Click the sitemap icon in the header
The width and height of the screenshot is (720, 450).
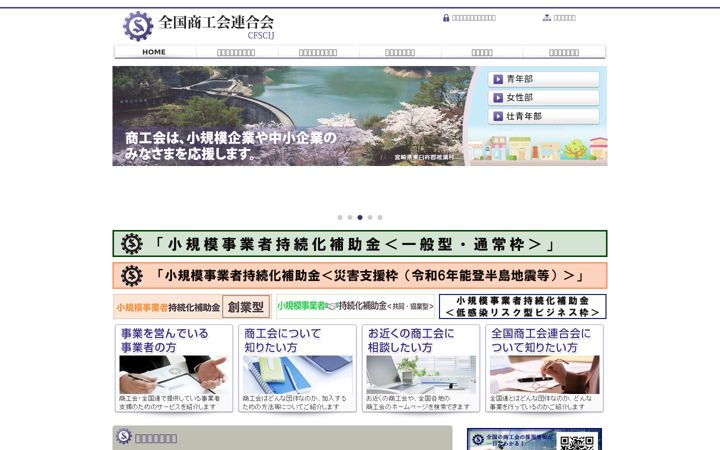pos(547,18)
